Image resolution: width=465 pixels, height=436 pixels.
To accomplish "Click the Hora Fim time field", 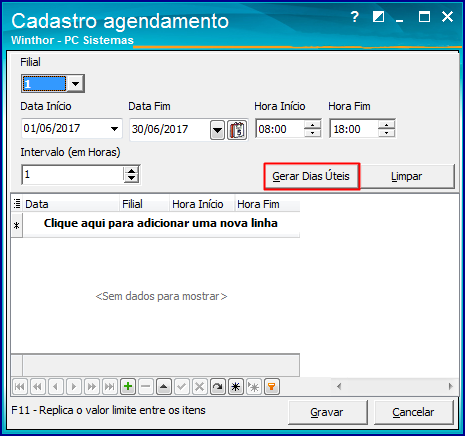I will point(354,129).
